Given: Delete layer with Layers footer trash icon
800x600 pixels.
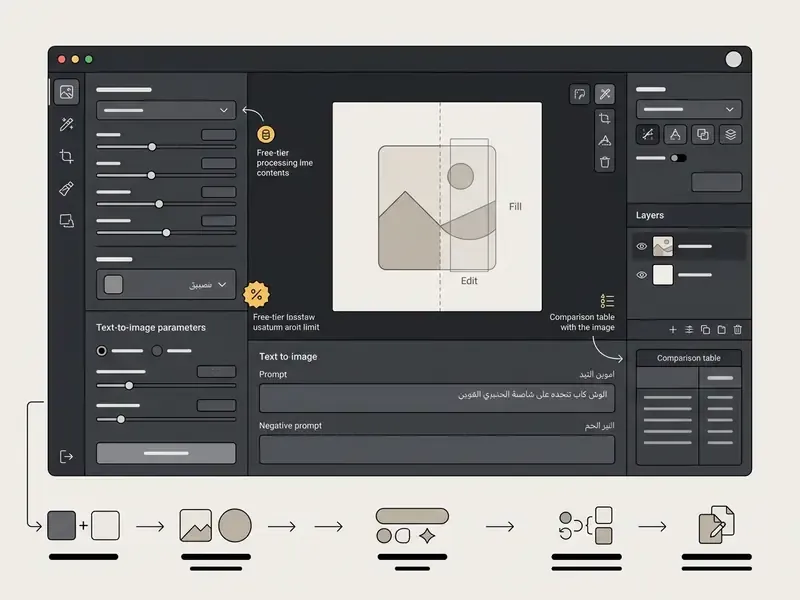Looking at the screenshot, I should [738, 330].
